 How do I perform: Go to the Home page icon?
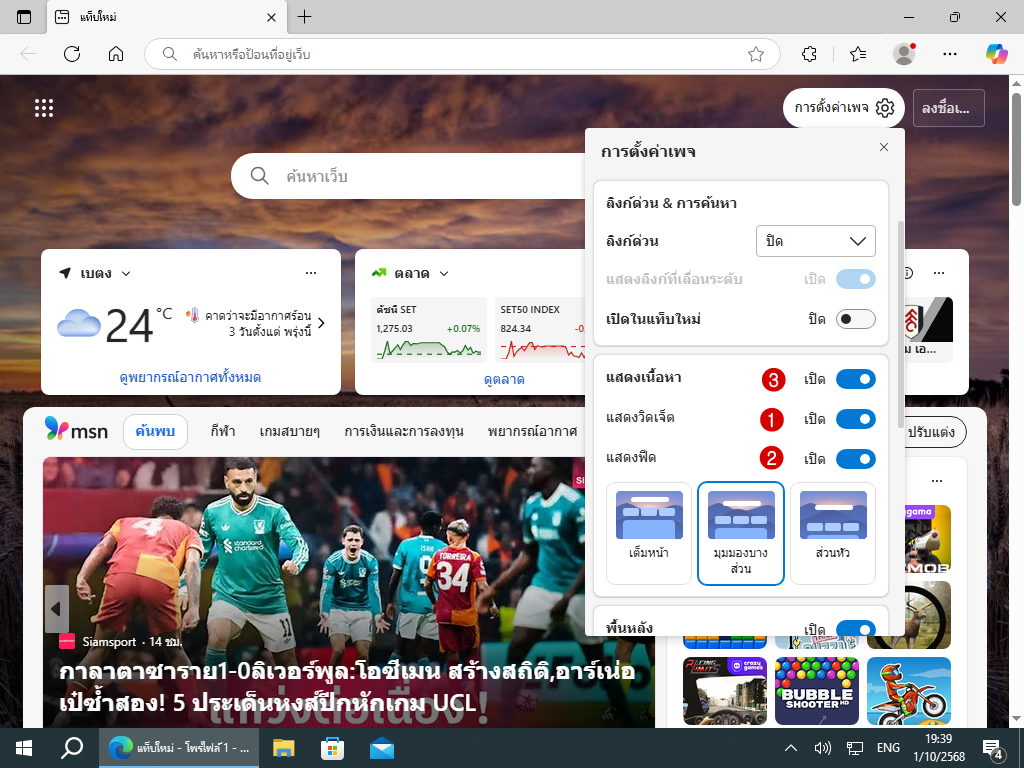116,54
